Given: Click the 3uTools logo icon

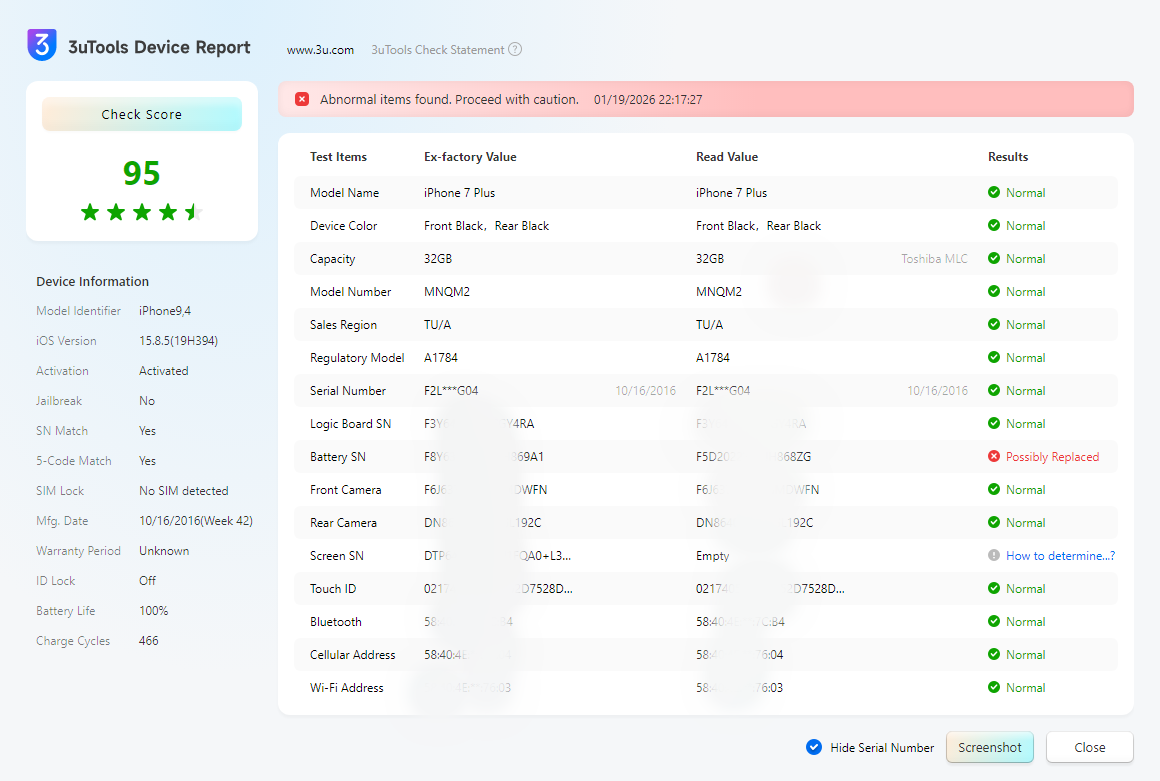Looking at the screenshot, I should click(42, 46).
